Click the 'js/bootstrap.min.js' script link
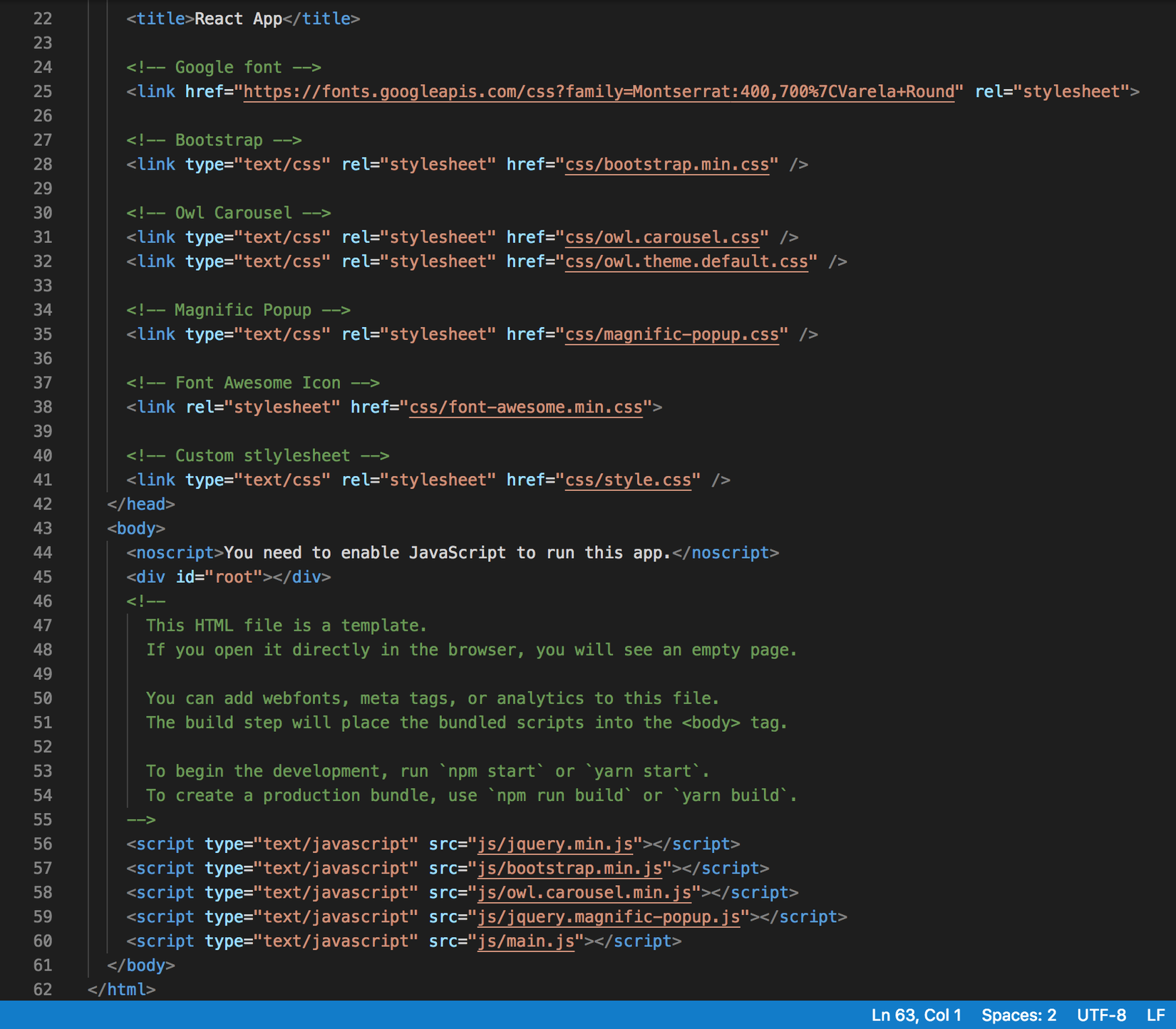Screen dimensions: 1176x1029 (x=569, y=868)
